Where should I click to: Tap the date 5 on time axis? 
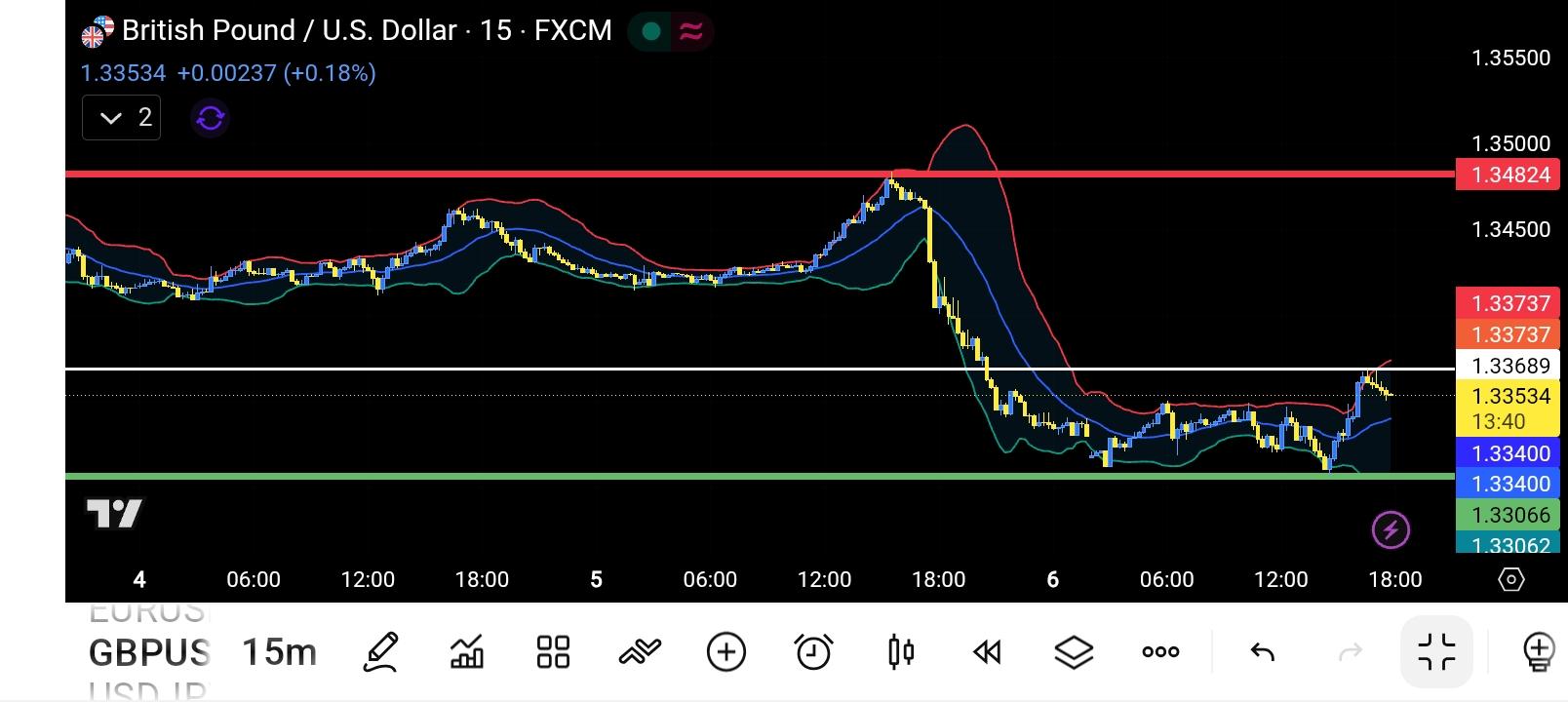coord(596,579)
